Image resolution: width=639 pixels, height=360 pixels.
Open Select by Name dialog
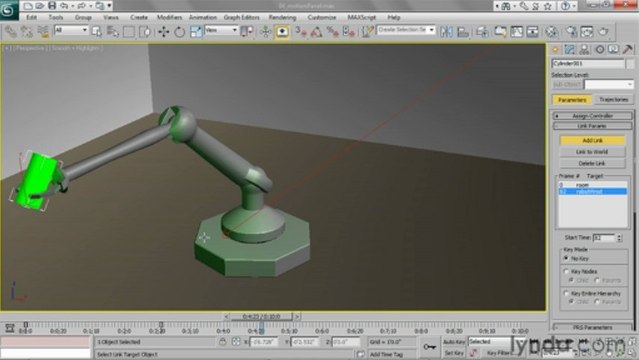pos(112,31)
